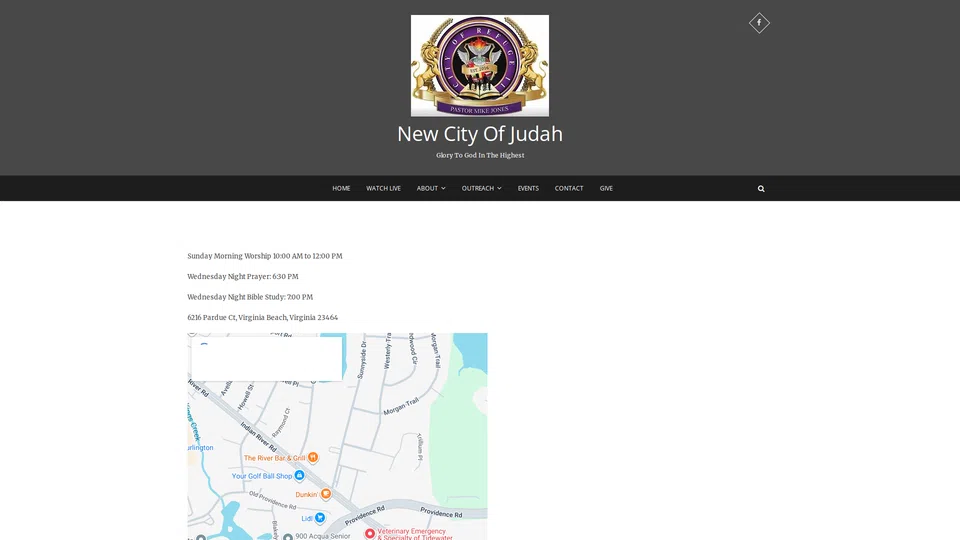Go to the HOME menu item
The height and width of the screenshot is (540, 960).
(341, 189)
